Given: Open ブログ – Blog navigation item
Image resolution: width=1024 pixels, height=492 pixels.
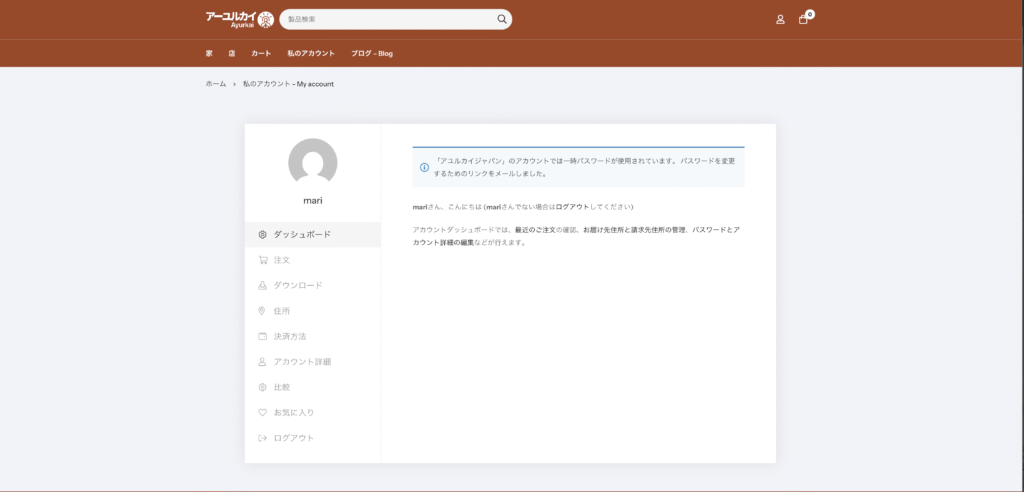Looking at the screenshot, I should click(x=372, y=53).
